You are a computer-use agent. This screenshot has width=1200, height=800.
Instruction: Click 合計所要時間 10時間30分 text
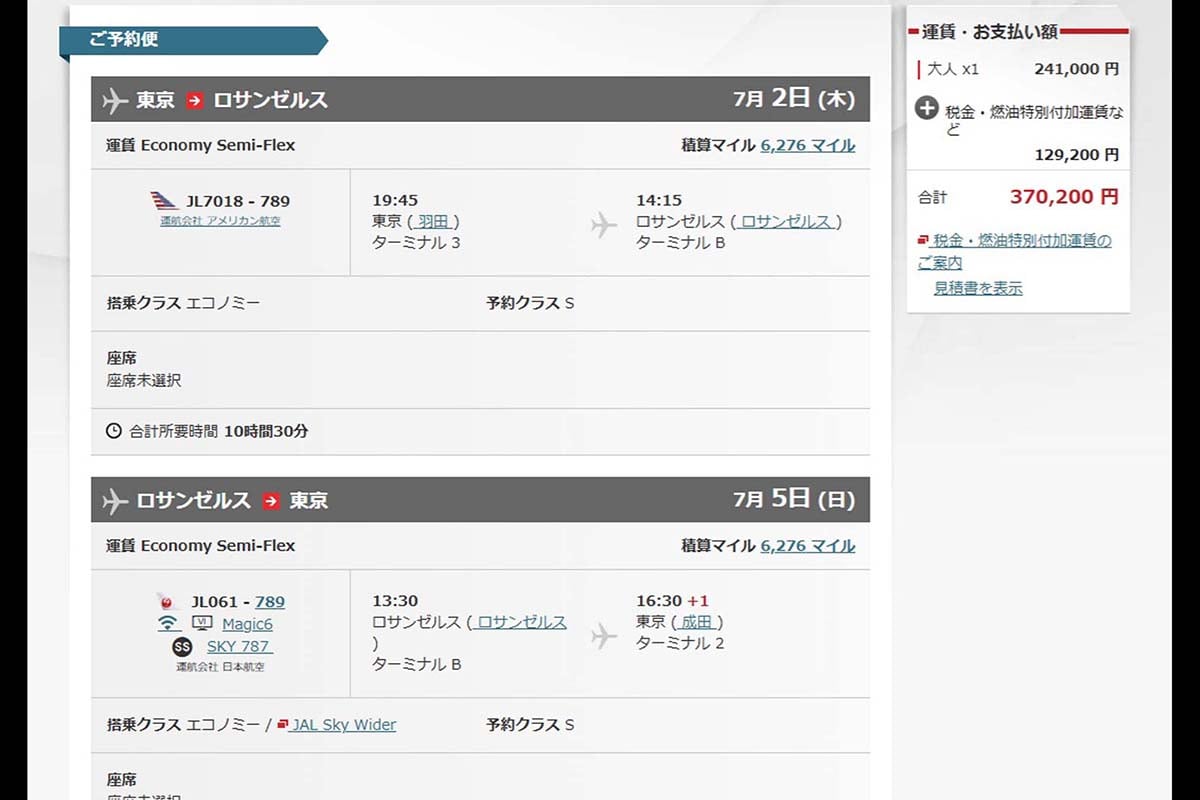[x=219, y=432]
